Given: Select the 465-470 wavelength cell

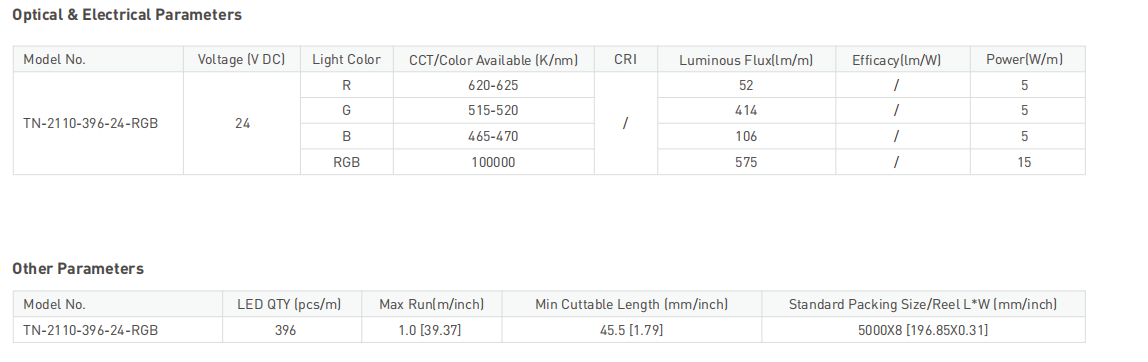Looking at the screenshot, I should point(493,136).
